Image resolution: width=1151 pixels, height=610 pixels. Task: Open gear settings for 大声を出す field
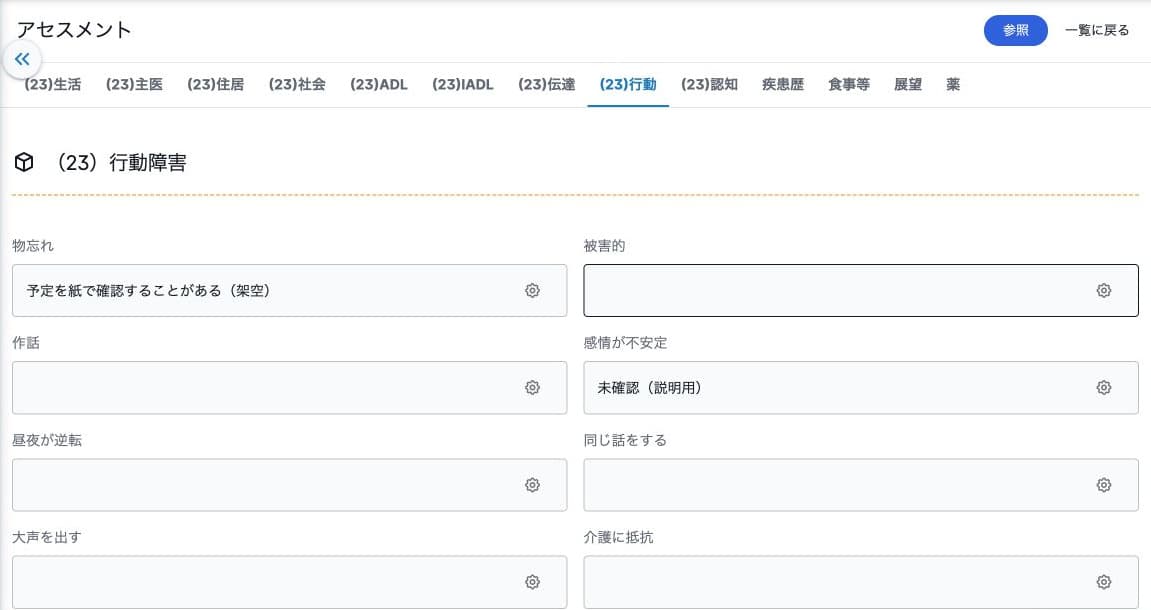[532, 582]
